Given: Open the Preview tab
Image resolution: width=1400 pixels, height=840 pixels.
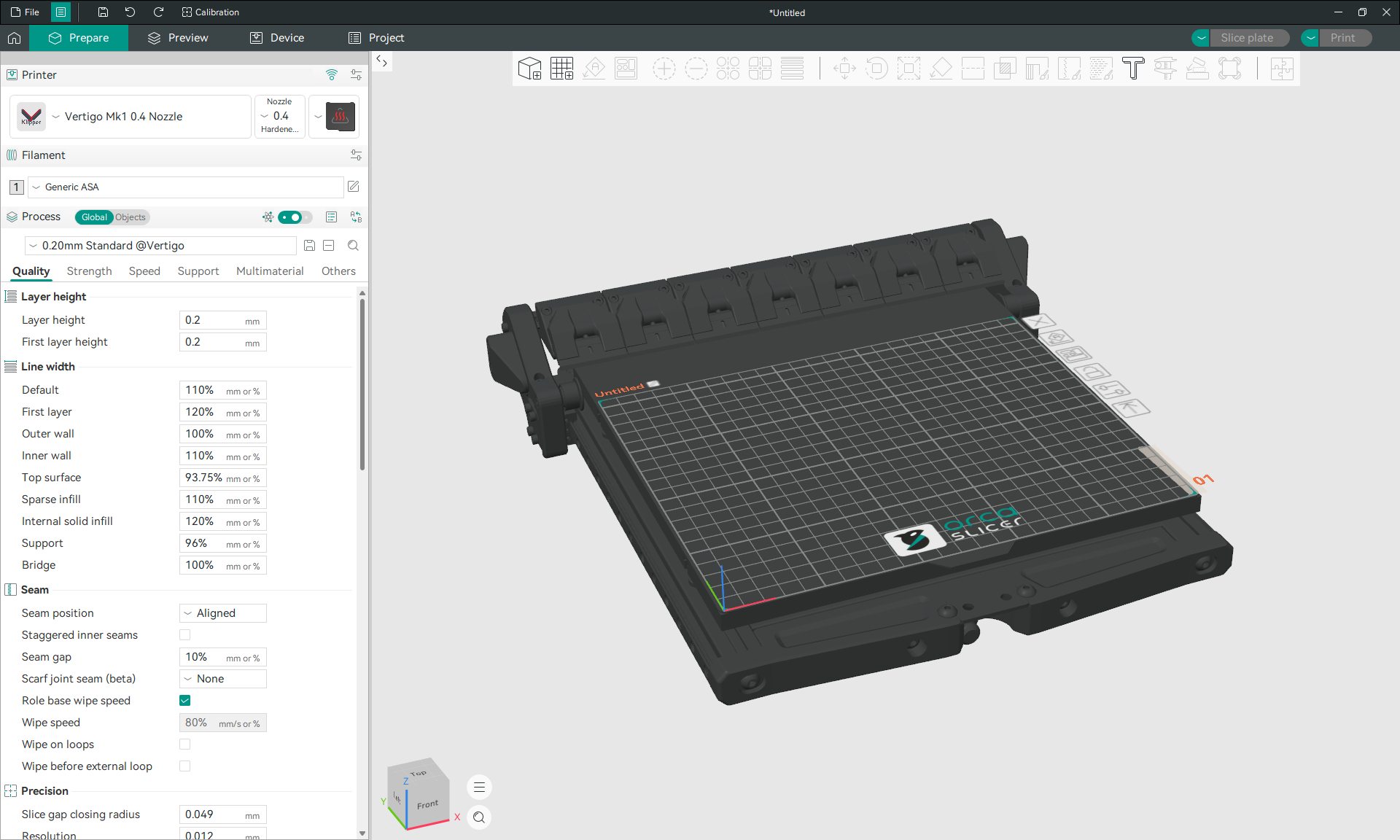Looking at the screenshot, I should click(x=178, y=38).
